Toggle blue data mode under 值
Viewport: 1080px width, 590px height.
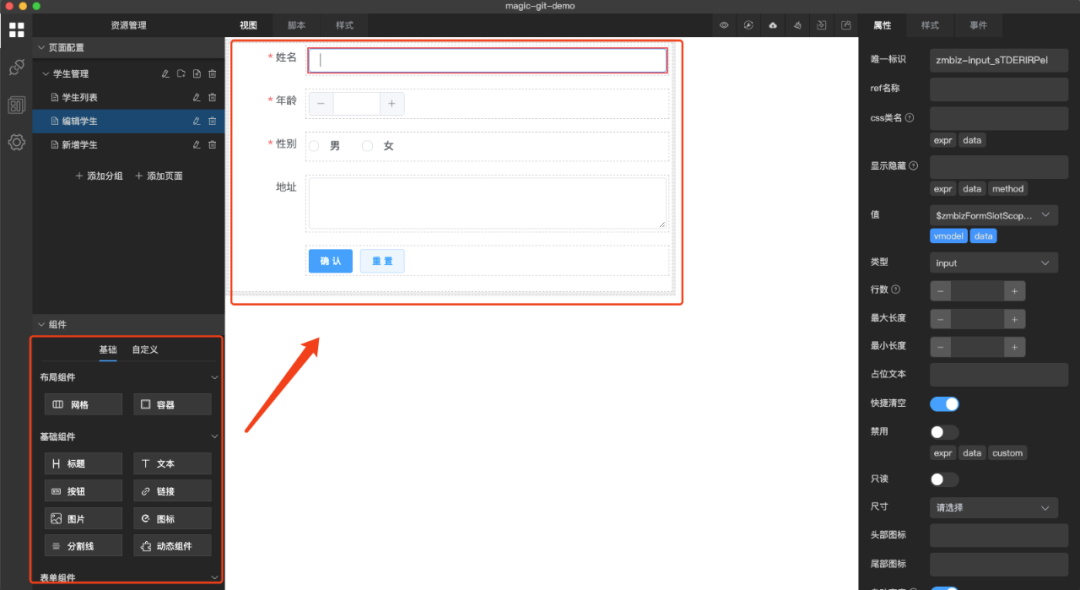[x=983, y=236]
